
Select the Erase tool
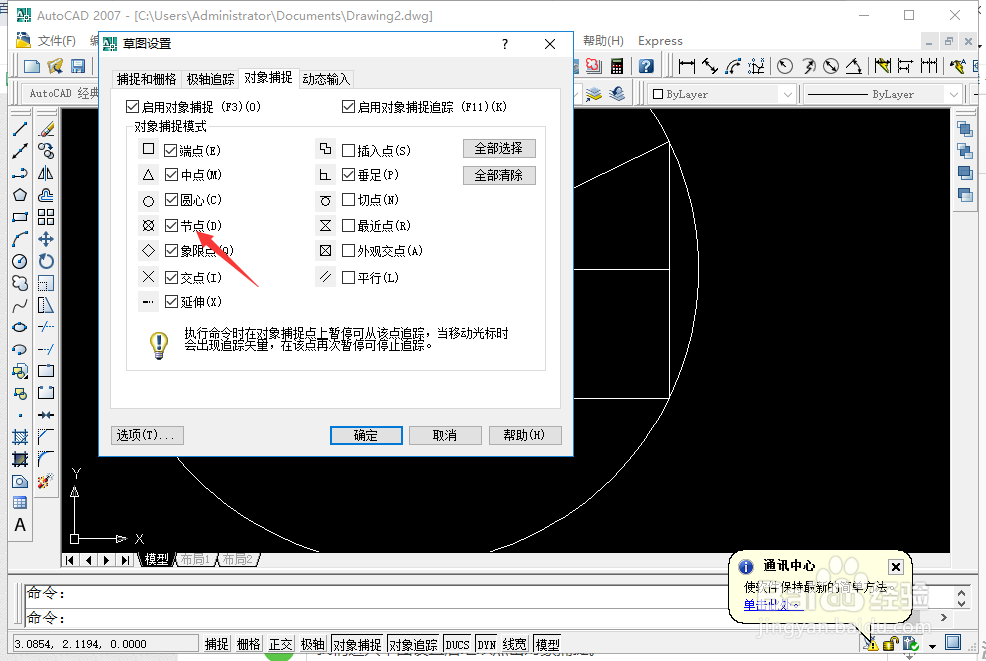click(46, 129)
